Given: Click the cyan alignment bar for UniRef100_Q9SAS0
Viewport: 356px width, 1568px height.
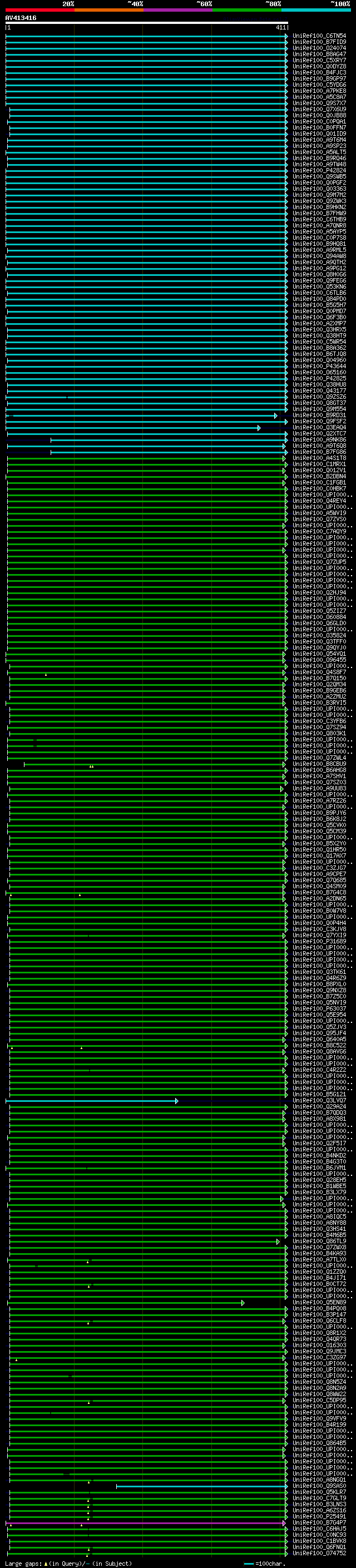Looking at the screenshot, I should 201,1486.
